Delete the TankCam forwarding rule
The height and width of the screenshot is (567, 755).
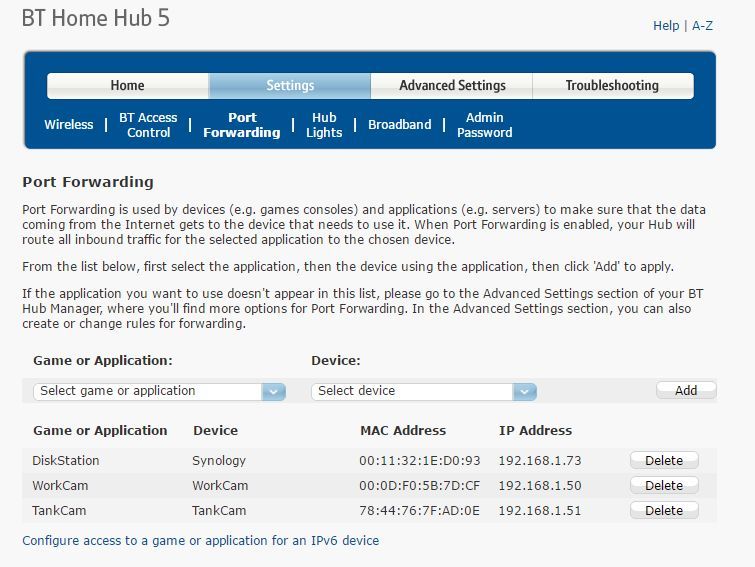tap(664, 511)
